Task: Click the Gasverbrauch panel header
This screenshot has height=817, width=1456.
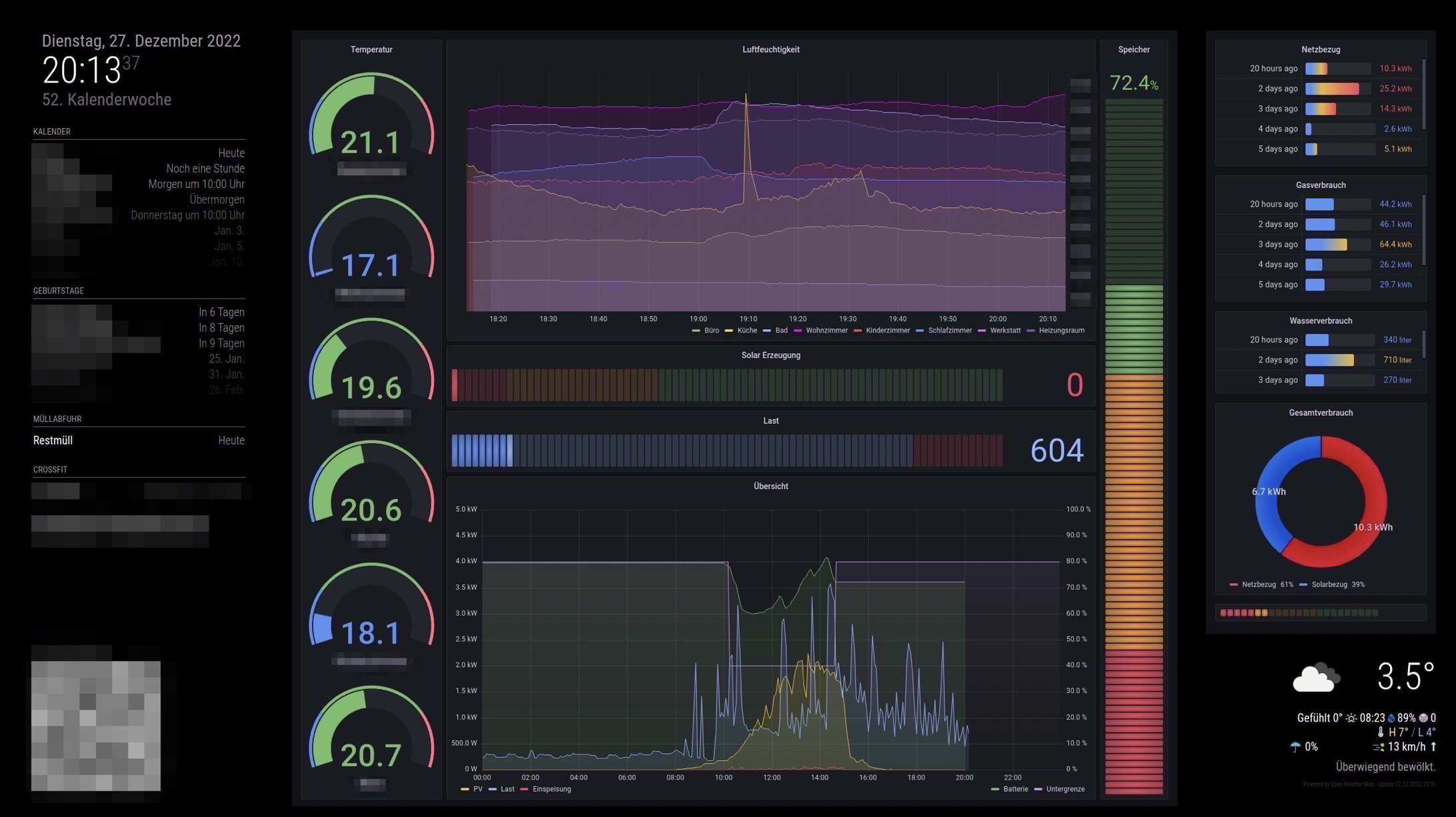Action: pyautogui.click(x=1320, y=185)
